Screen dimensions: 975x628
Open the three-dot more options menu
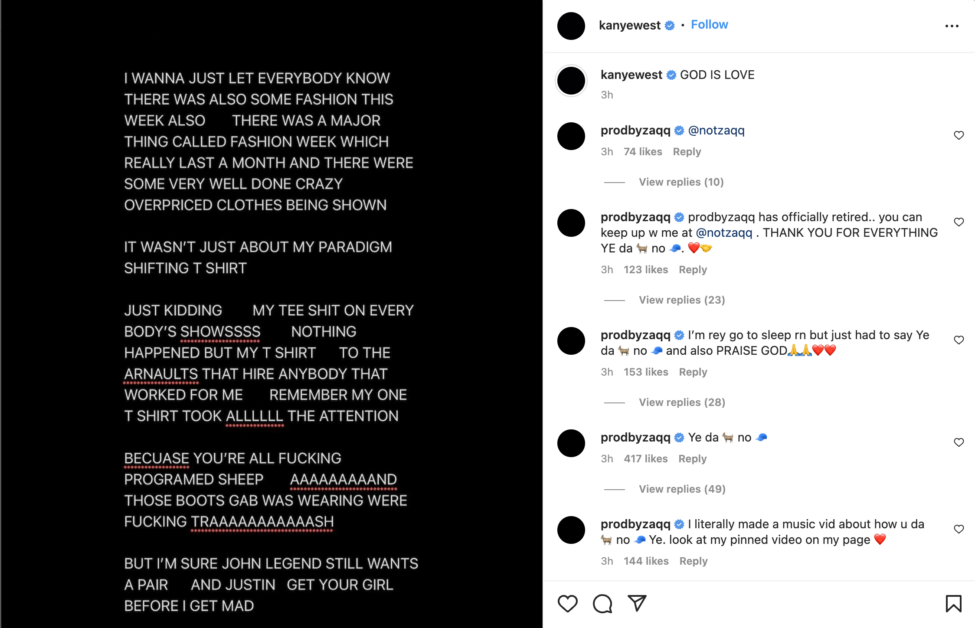[951, 26]
